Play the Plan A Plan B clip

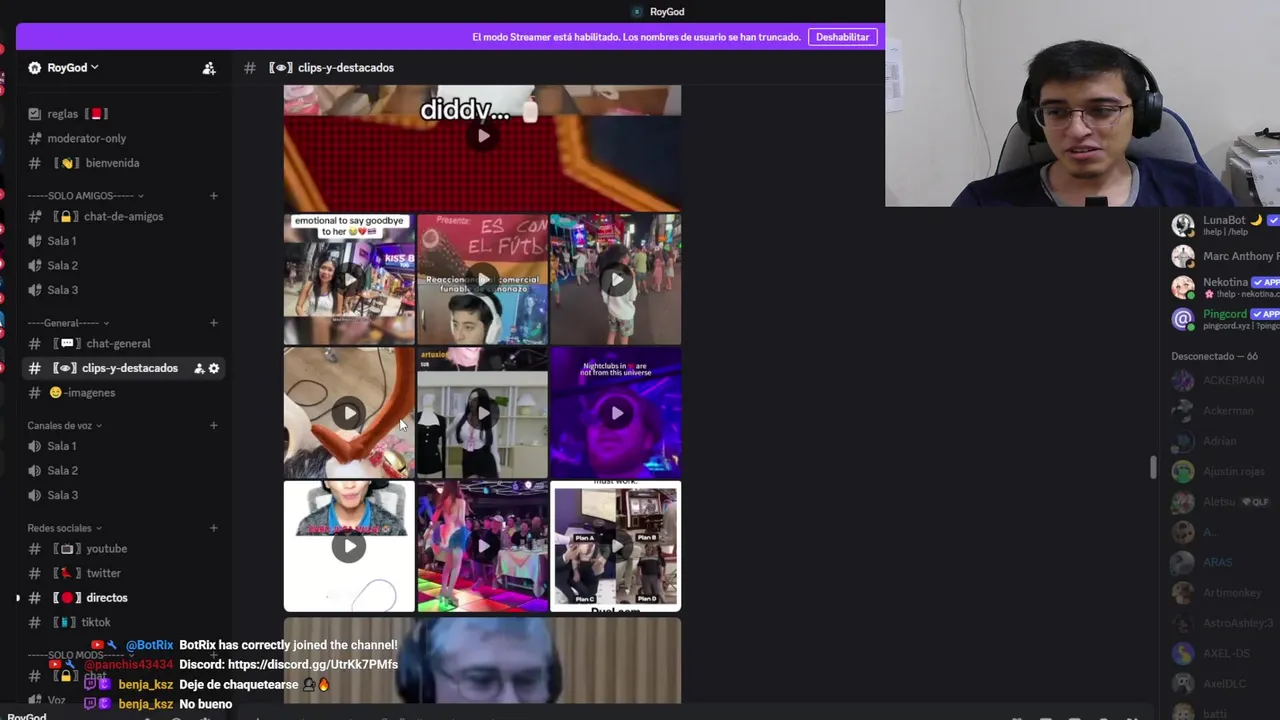point(616,546)
